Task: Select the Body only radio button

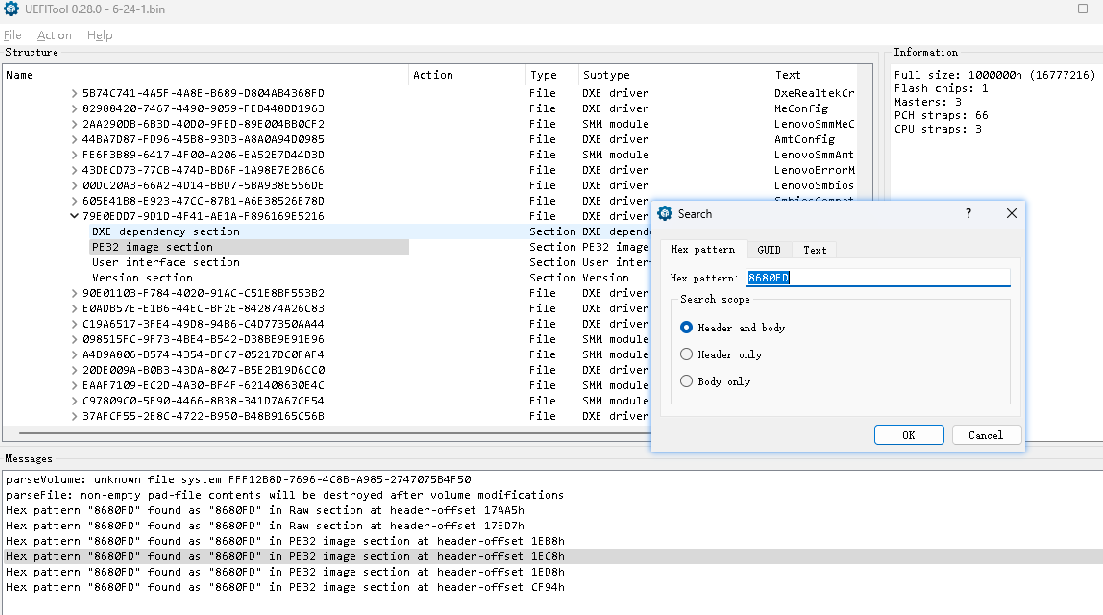Action: pos(687,381)
